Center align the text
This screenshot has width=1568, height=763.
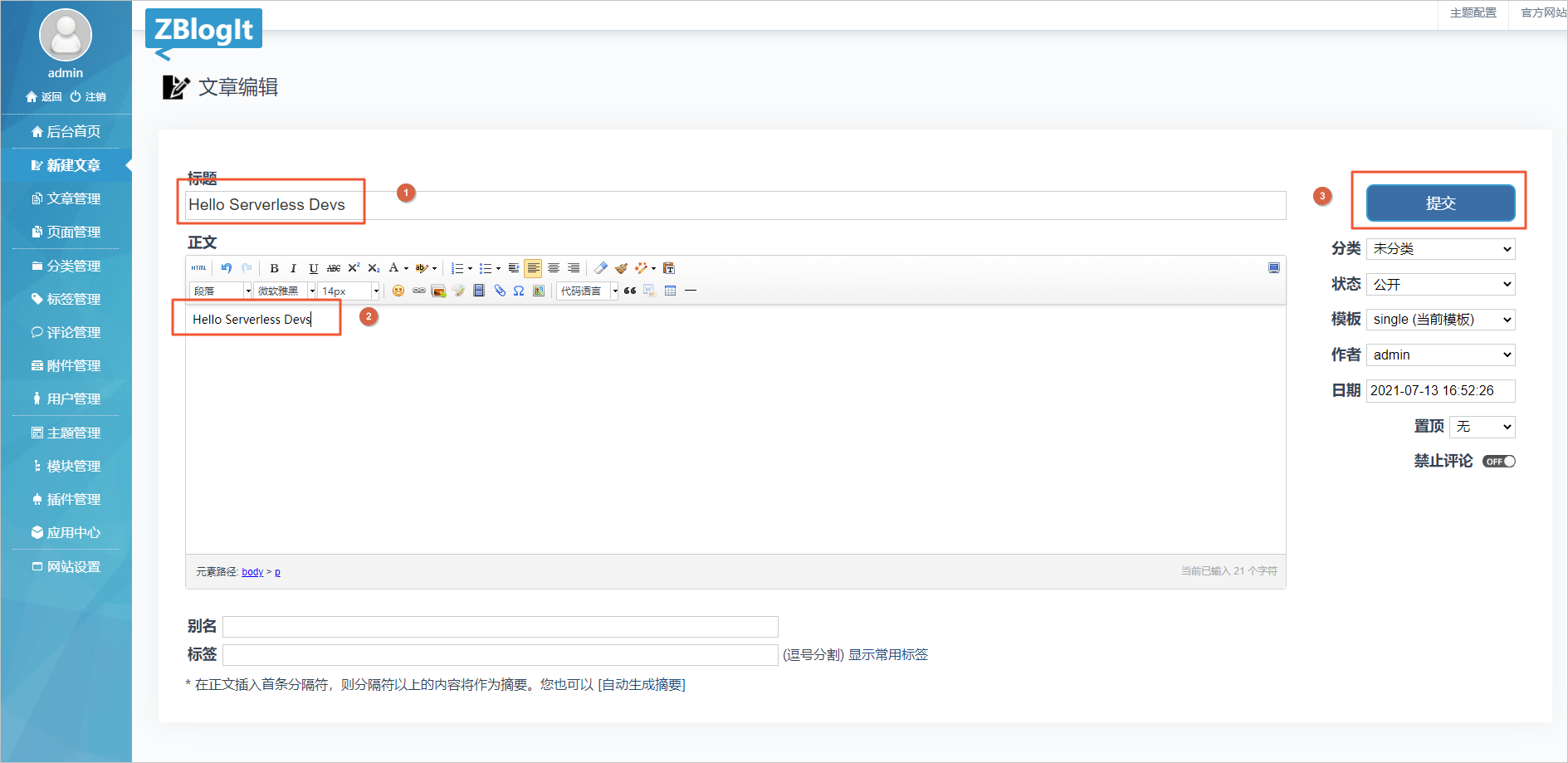point(554,268)
